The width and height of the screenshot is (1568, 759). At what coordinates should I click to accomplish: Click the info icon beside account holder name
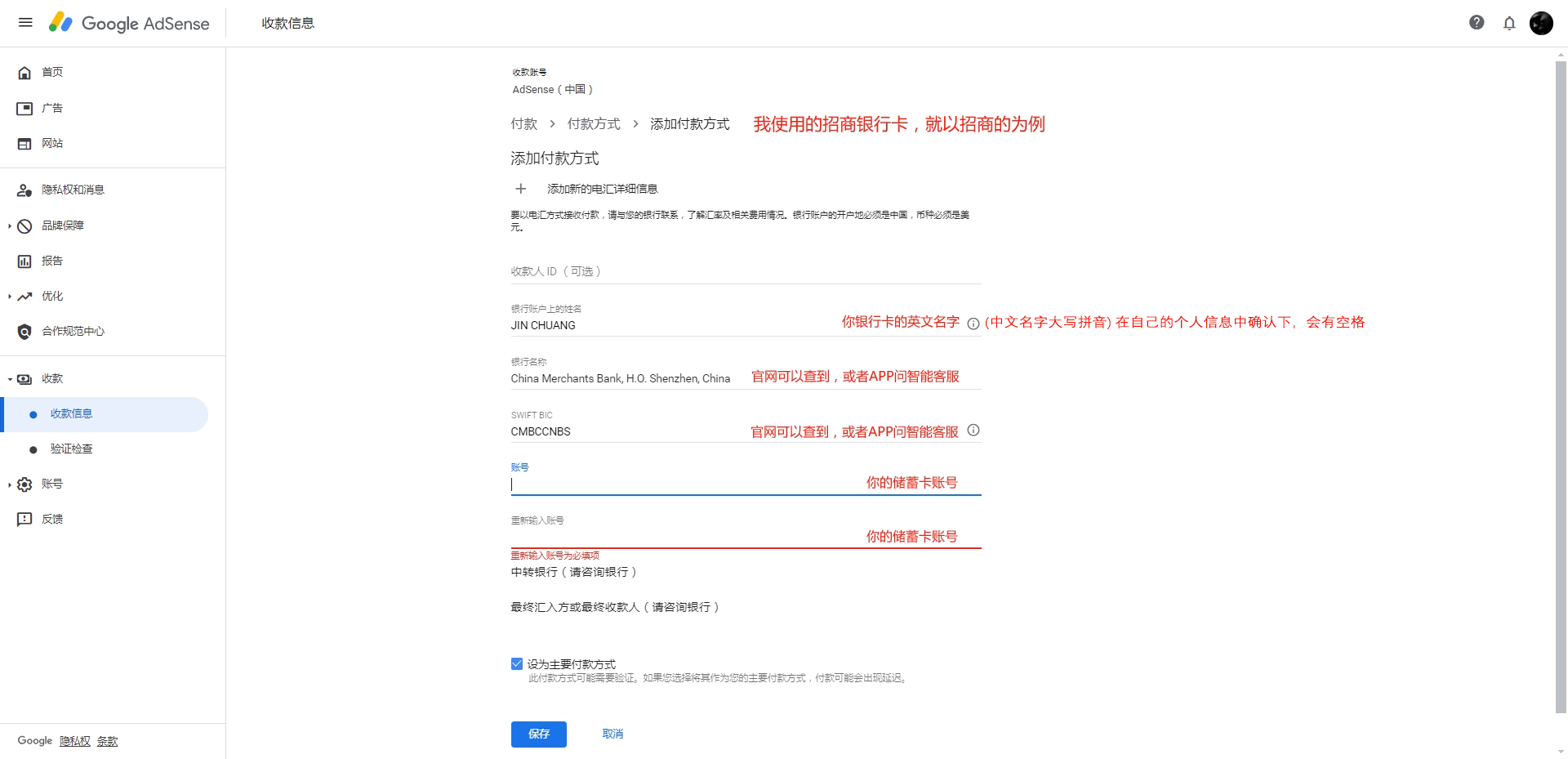973,324
